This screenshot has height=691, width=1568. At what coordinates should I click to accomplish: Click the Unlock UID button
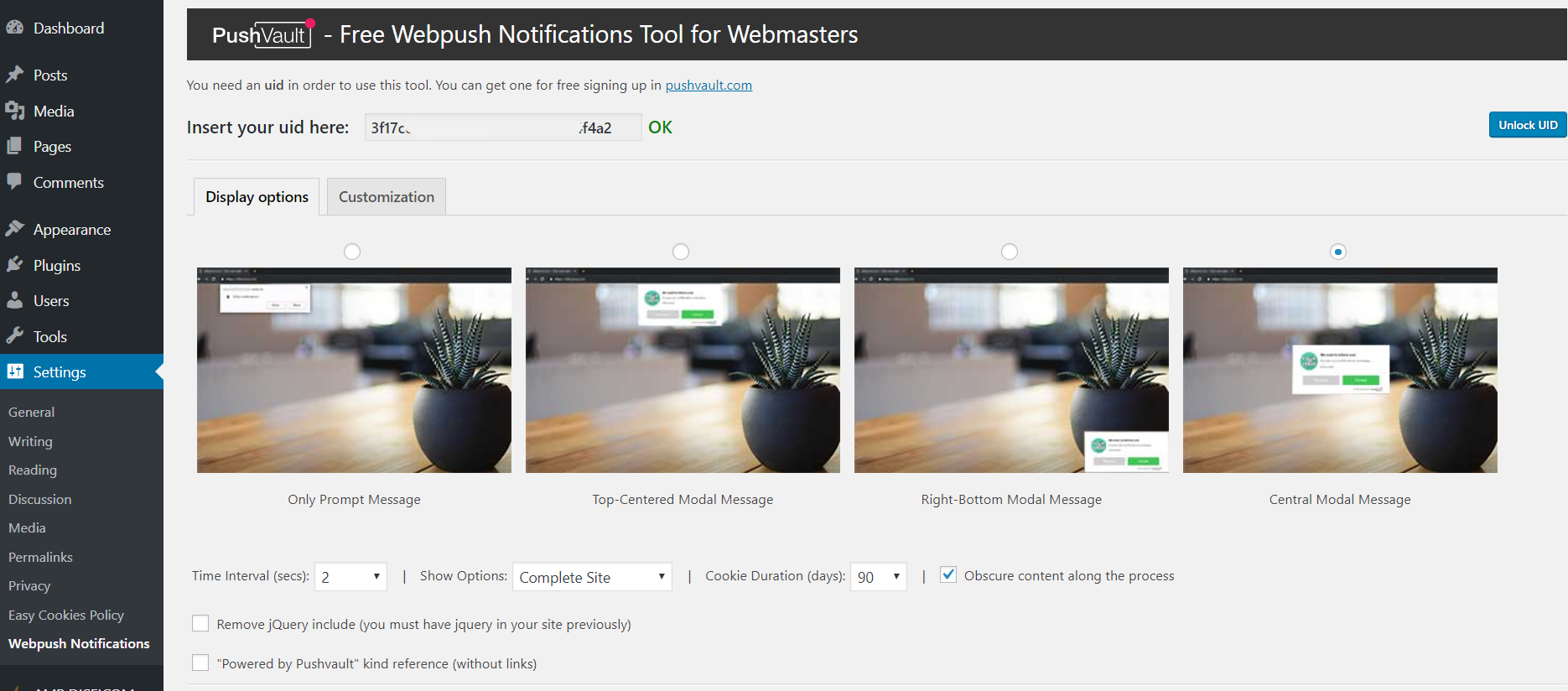click(1528, 125)
